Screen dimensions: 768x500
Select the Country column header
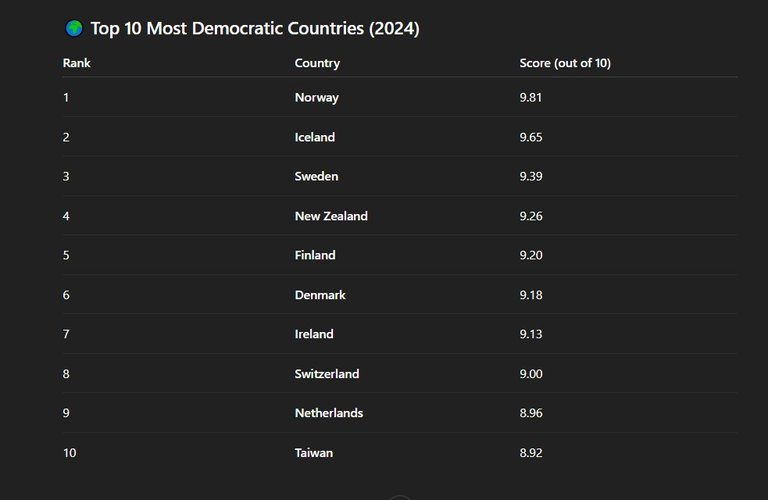coord(317,64)
